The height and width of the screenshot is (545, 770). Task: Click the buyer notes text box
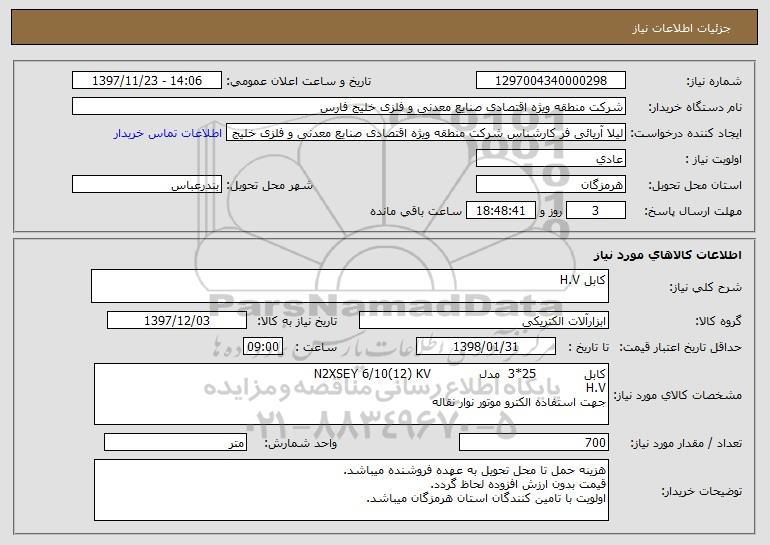point(351,490)
